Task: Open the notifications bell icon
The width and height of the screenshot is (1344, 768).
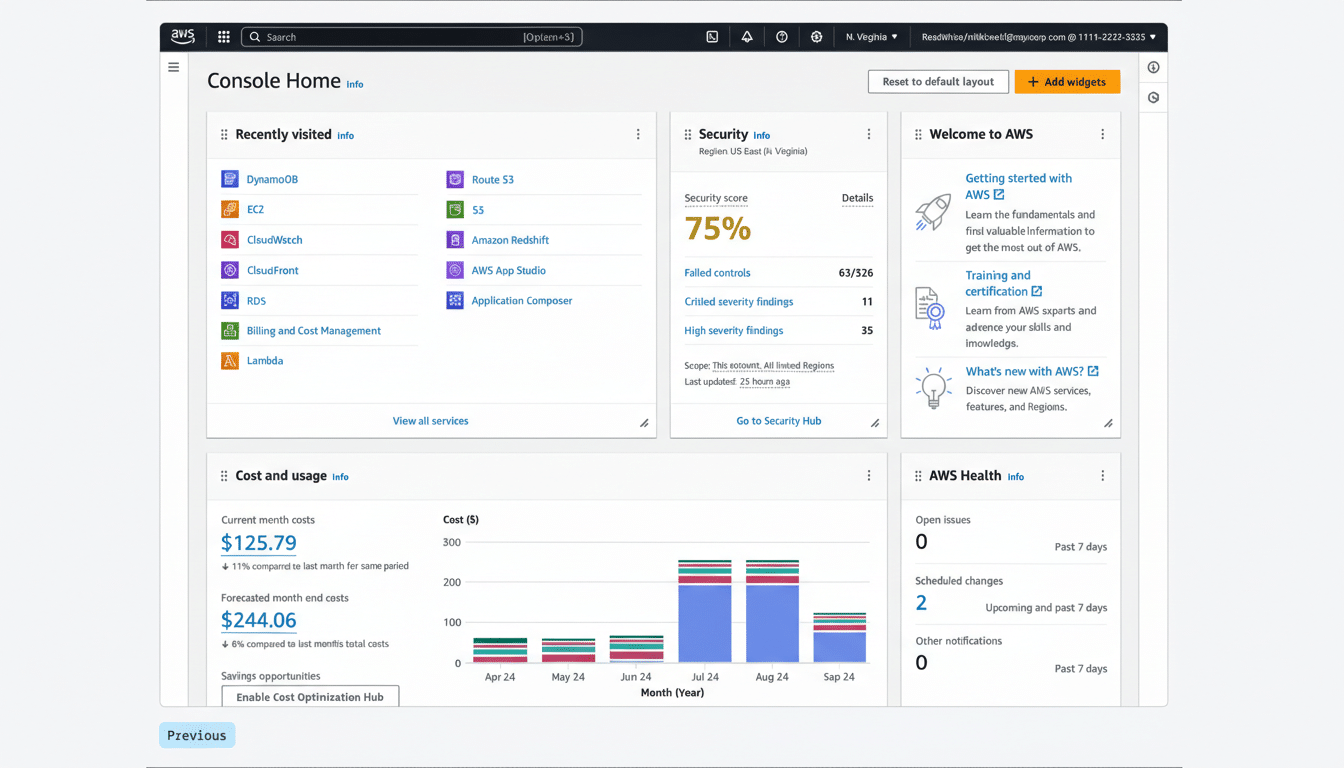Action: click(x=746, y=36)
